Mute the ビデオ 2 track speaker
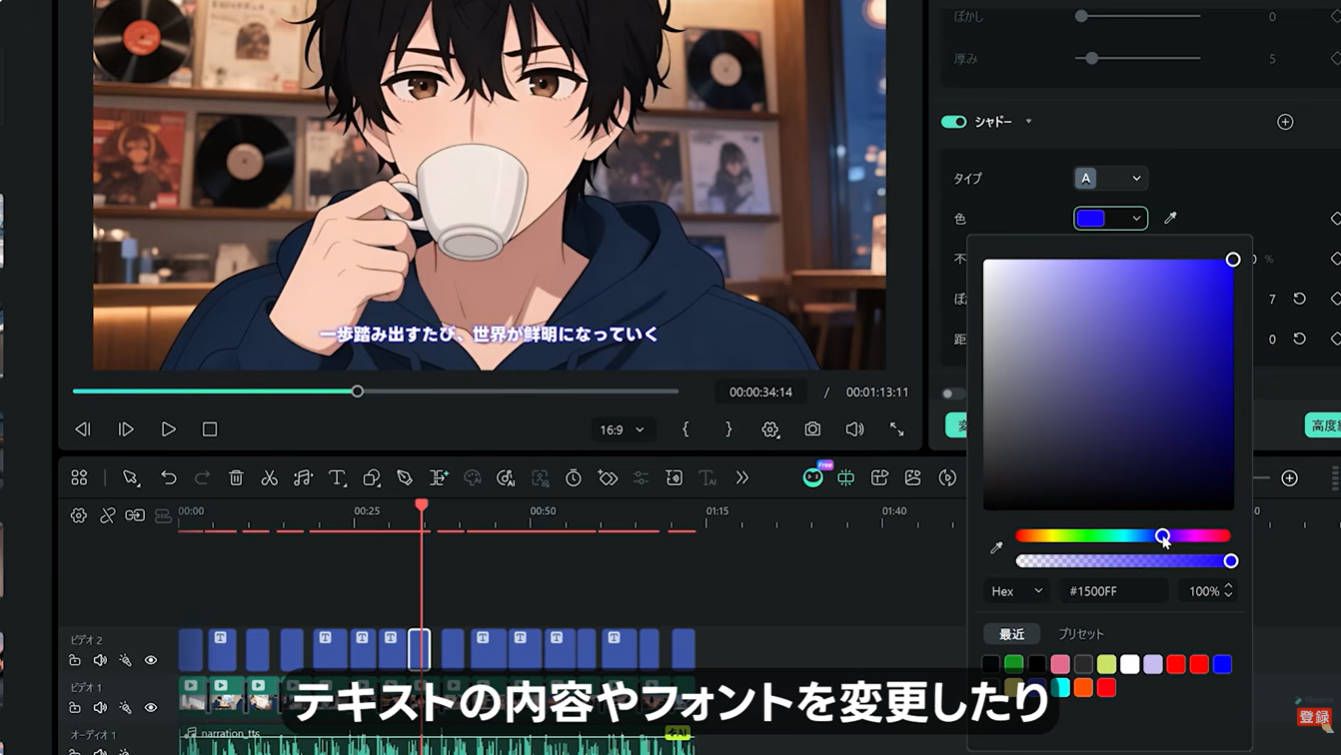Image resolution: width=1341 pixels, height=755 pixels. click(x=100, y=660)
